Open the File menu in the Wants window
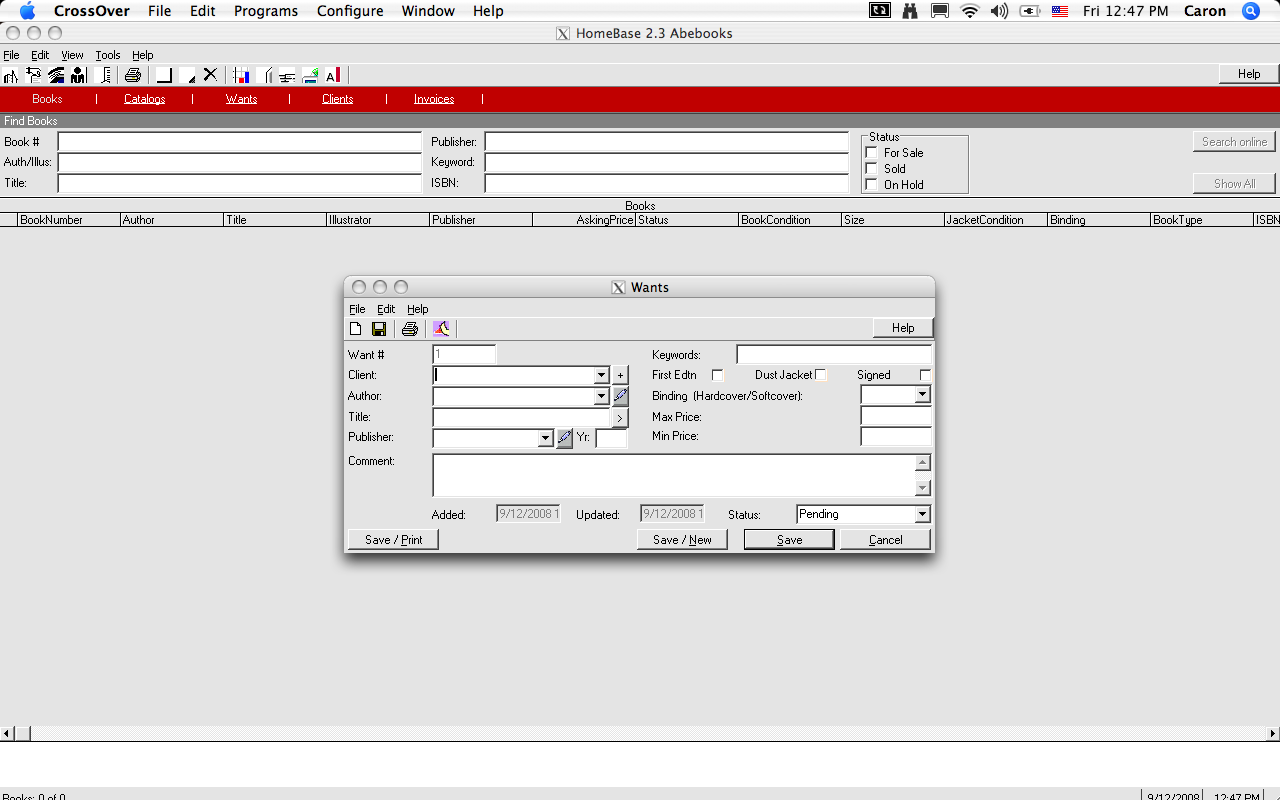 [357, 309]
